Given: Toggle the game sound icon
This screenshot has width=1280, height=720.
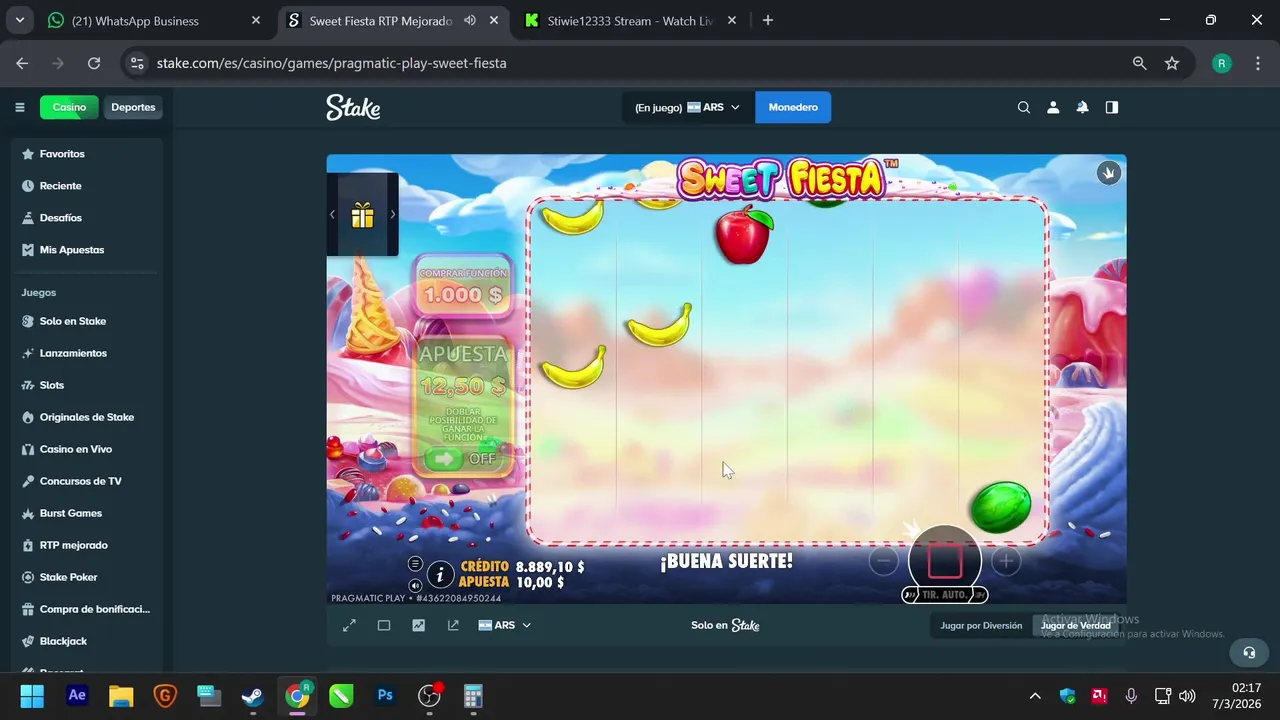Looking at the screenshot, I should click(415, 585).
